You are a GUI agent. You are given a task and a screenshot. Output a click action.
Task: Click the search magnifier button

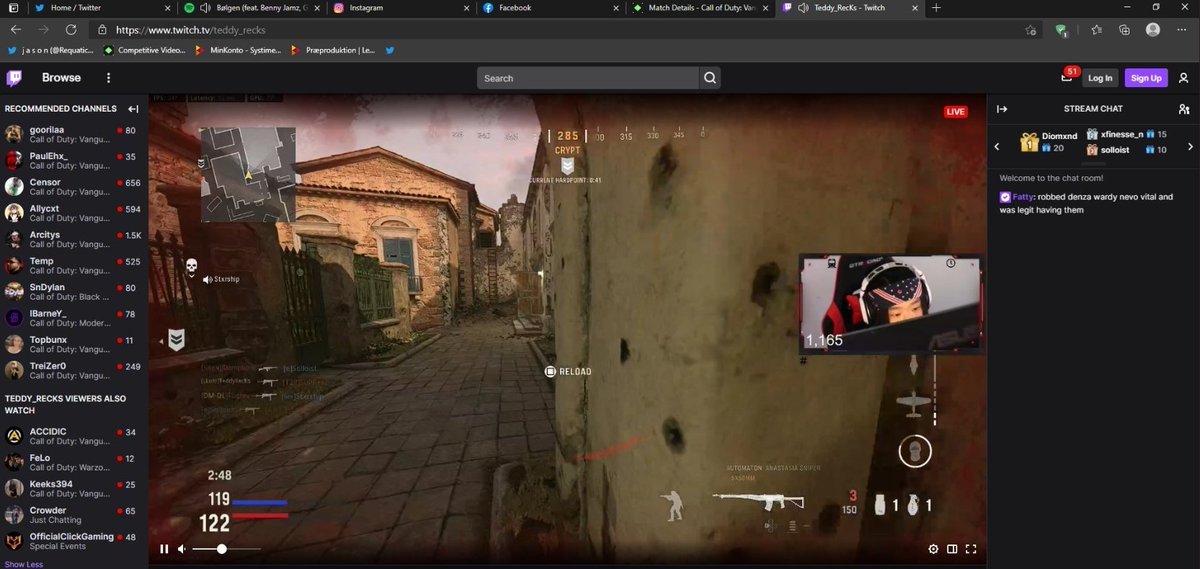point(710,78)
